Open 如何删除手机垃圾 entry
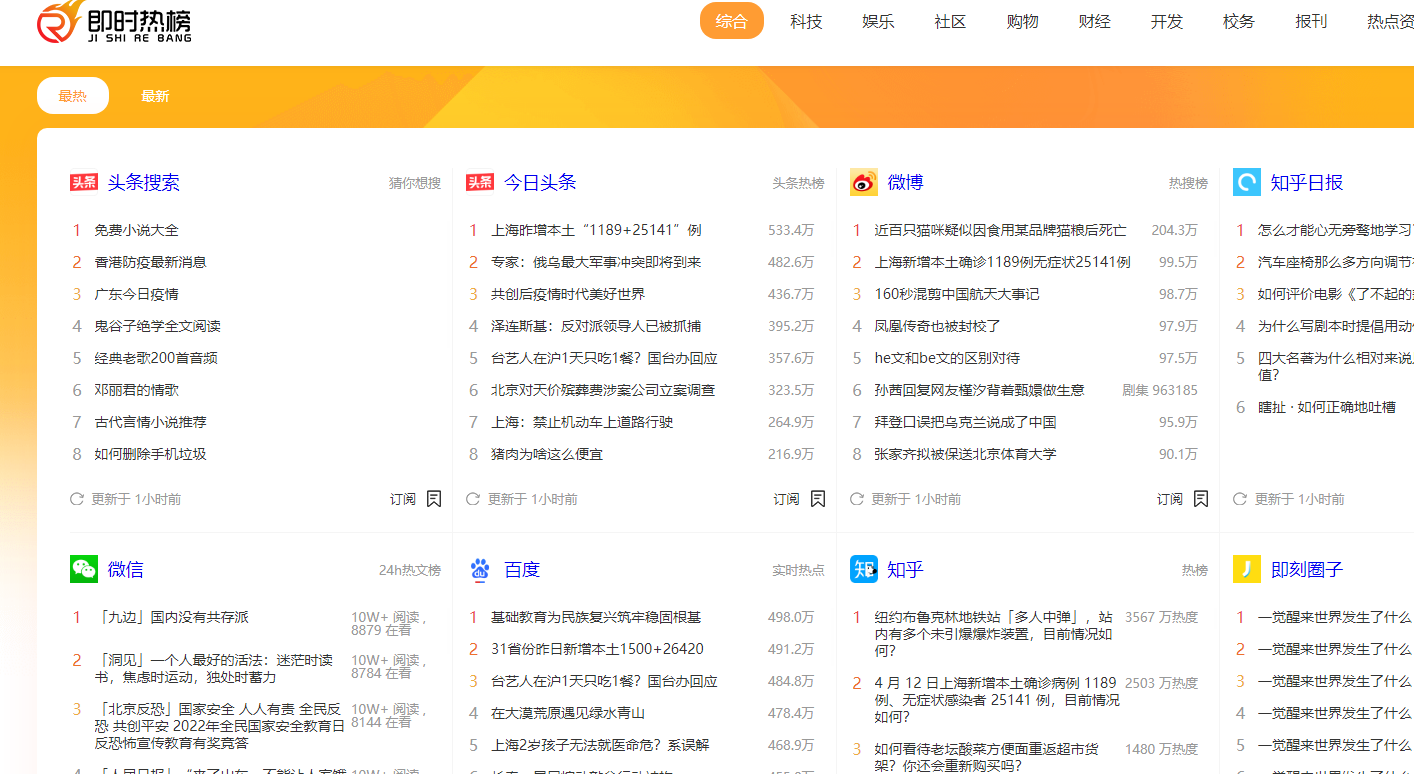 pos(151,454)
